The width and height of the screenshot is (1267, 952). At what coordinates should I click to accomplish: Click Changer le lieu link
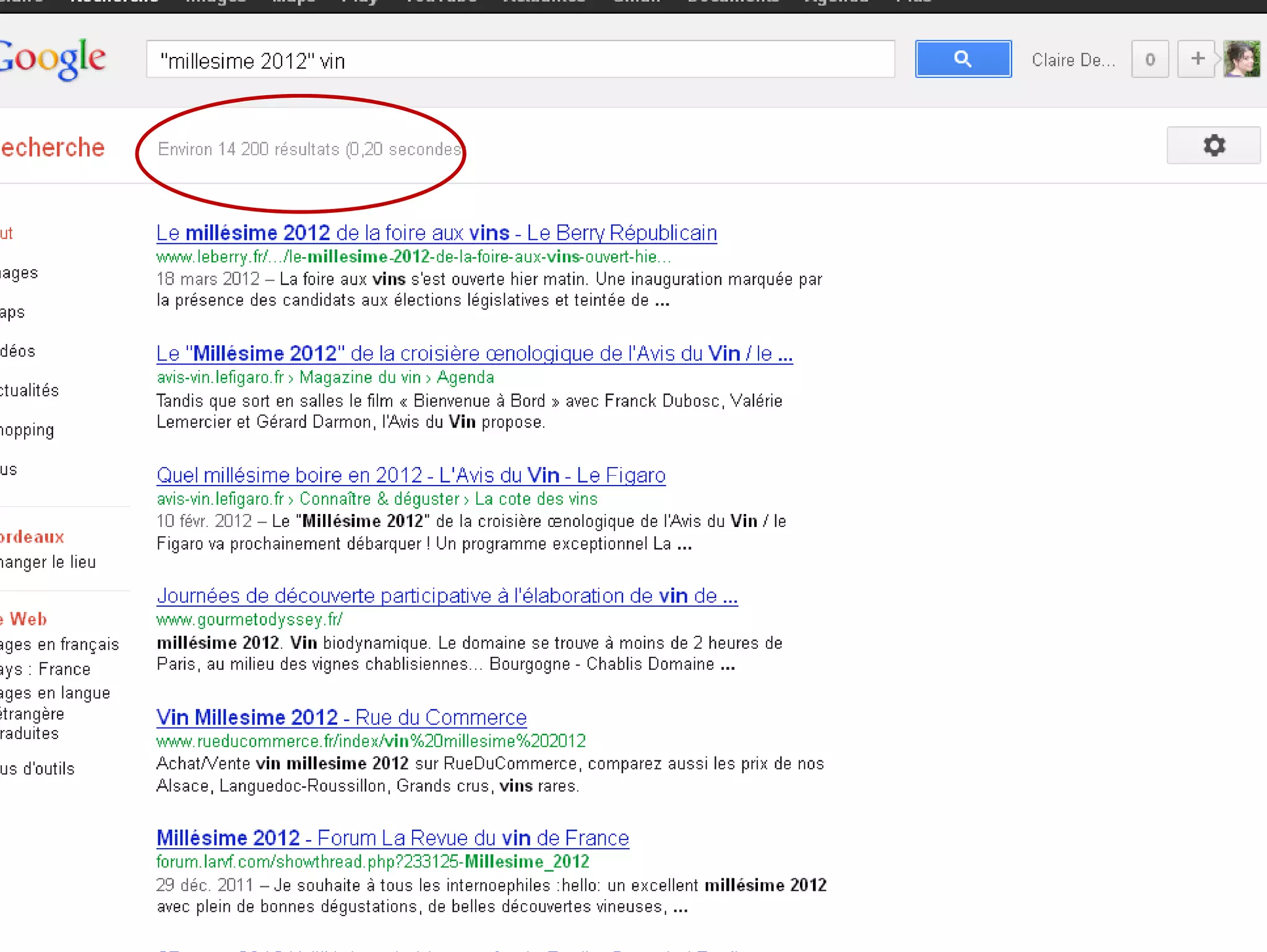48,562
